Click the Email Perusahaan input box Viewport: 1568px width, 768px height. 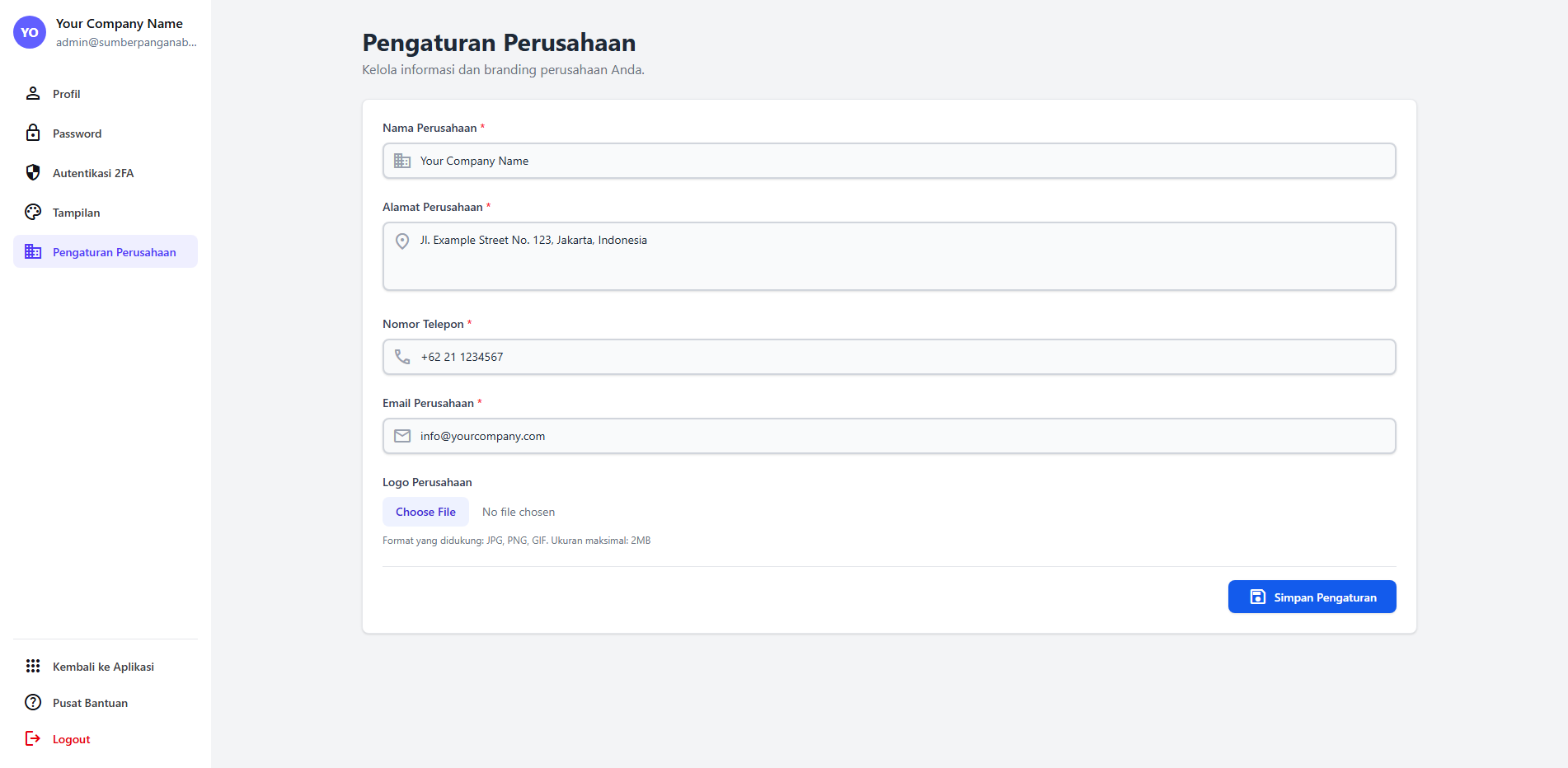(x=889, y=436)
